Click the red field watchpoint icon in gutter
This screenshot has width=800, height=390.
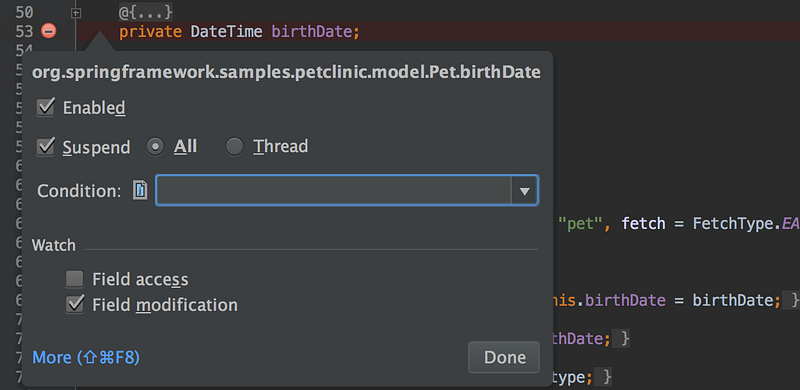point(49,31)
